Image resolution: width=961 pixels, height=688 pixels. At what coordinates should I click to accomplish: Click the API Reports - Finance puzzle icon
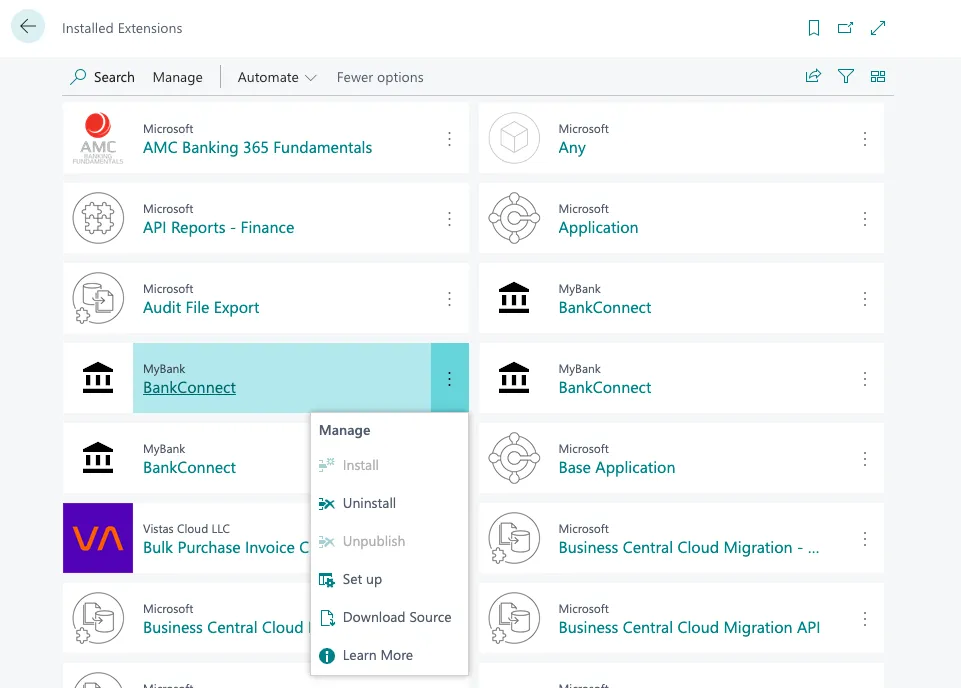98,218
